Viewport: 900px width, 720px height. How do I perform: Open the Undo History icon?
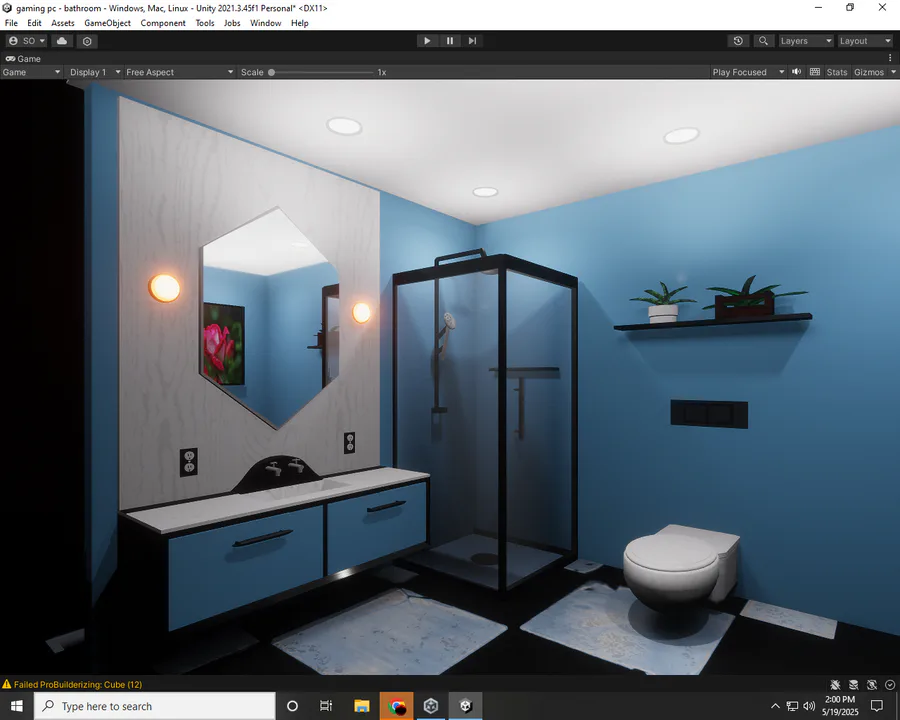[x=738, y=41]
